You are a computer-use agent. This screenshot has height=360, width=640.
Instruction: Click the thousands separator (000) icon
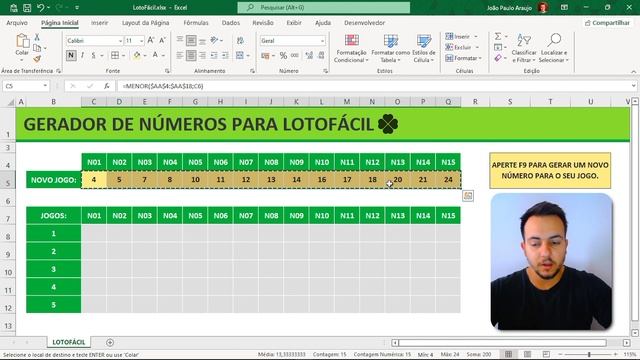295,56
